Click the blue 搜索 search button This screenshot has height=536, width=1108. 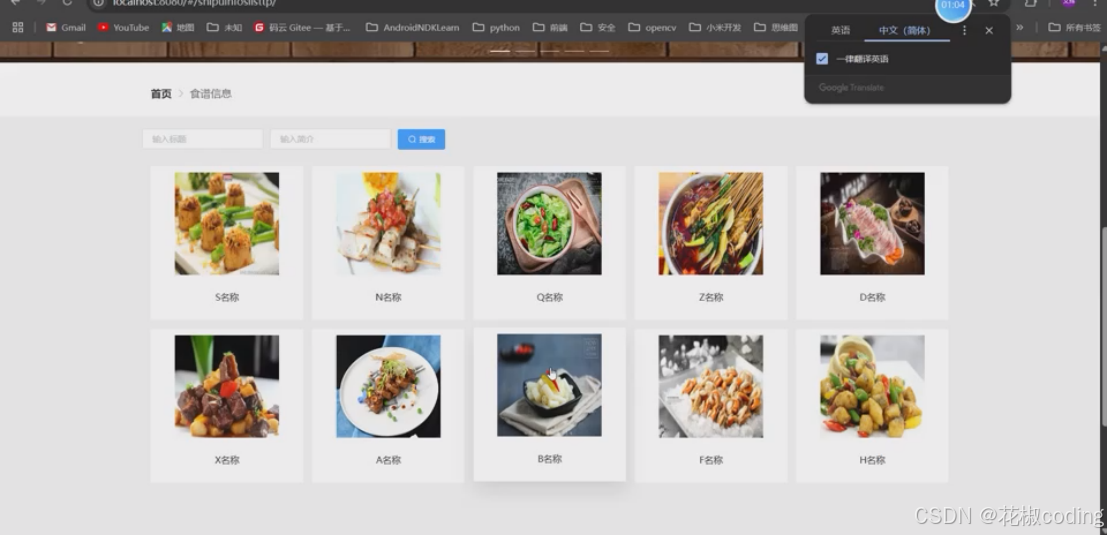coord(421,139)
